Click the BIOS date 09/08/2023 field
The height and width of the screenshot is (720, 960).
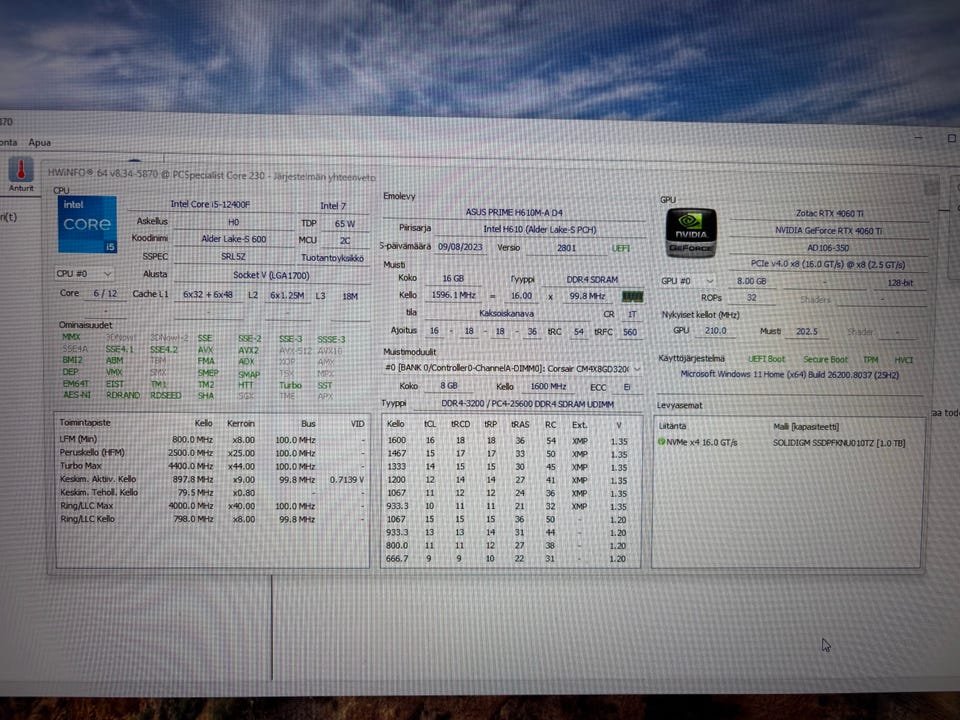(460, 247)
